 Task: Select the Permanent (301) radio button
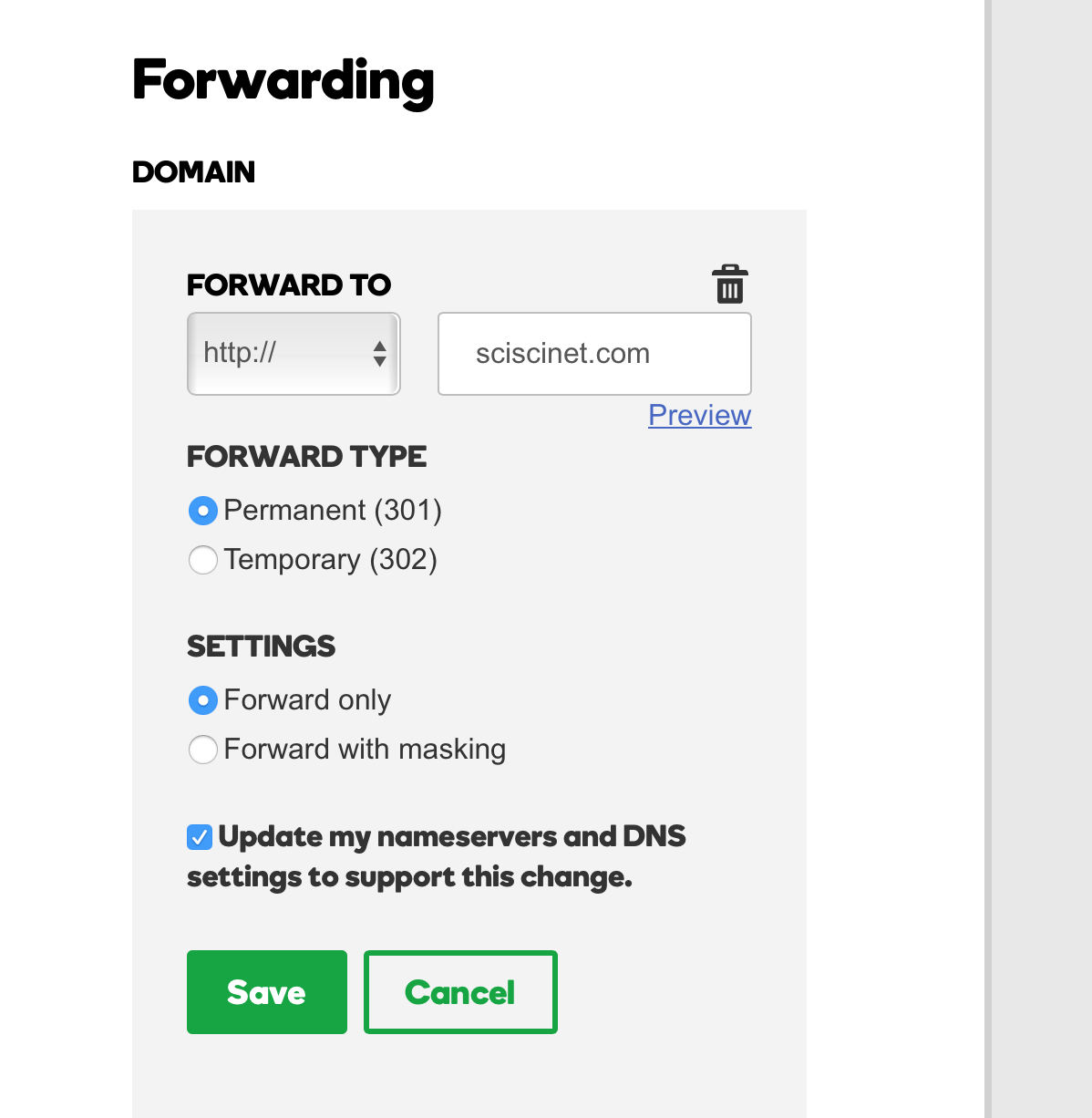pyautogui.click(x=202, y=511)
